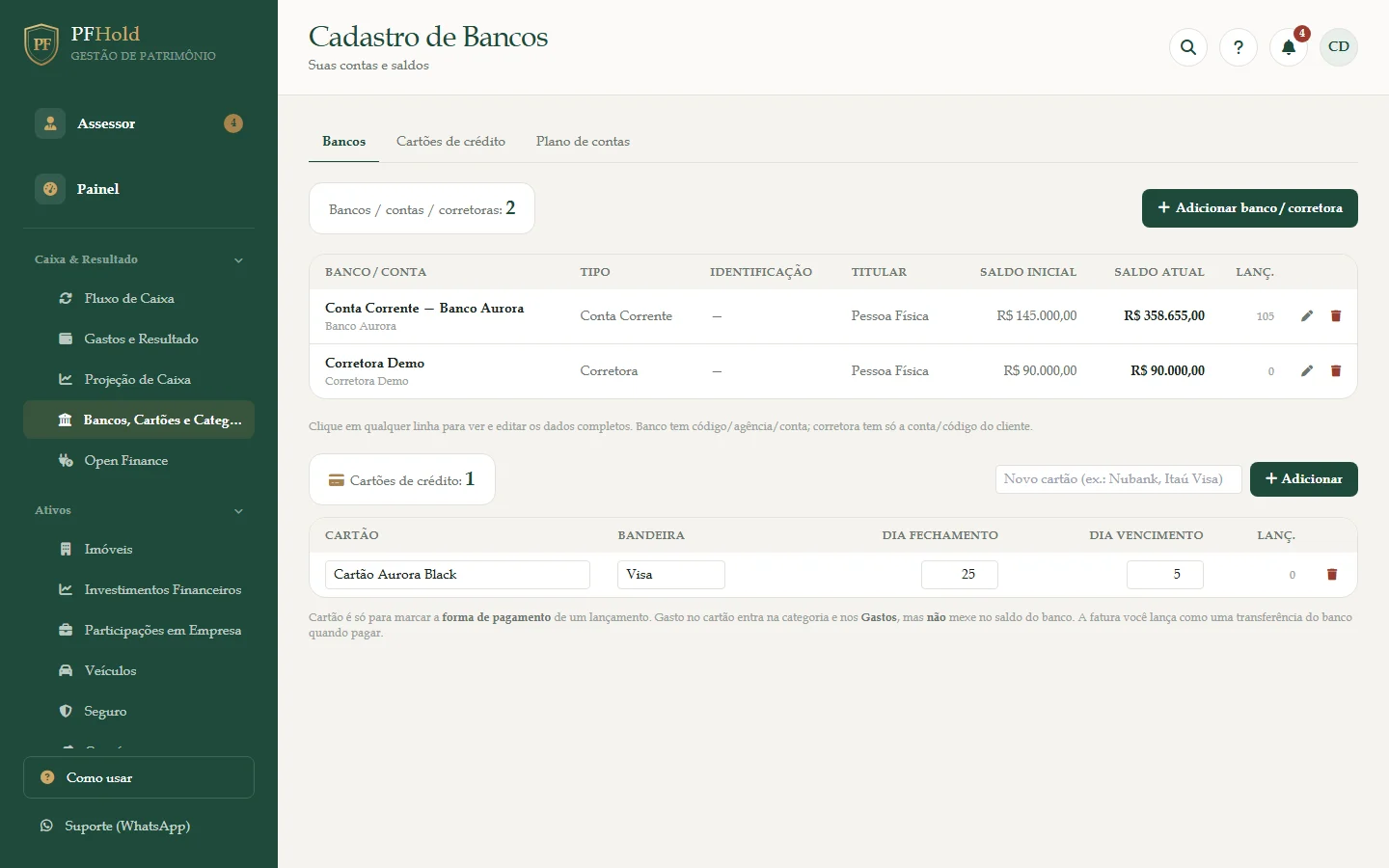Open the Plano de contas tab

(x=583, y=142)
